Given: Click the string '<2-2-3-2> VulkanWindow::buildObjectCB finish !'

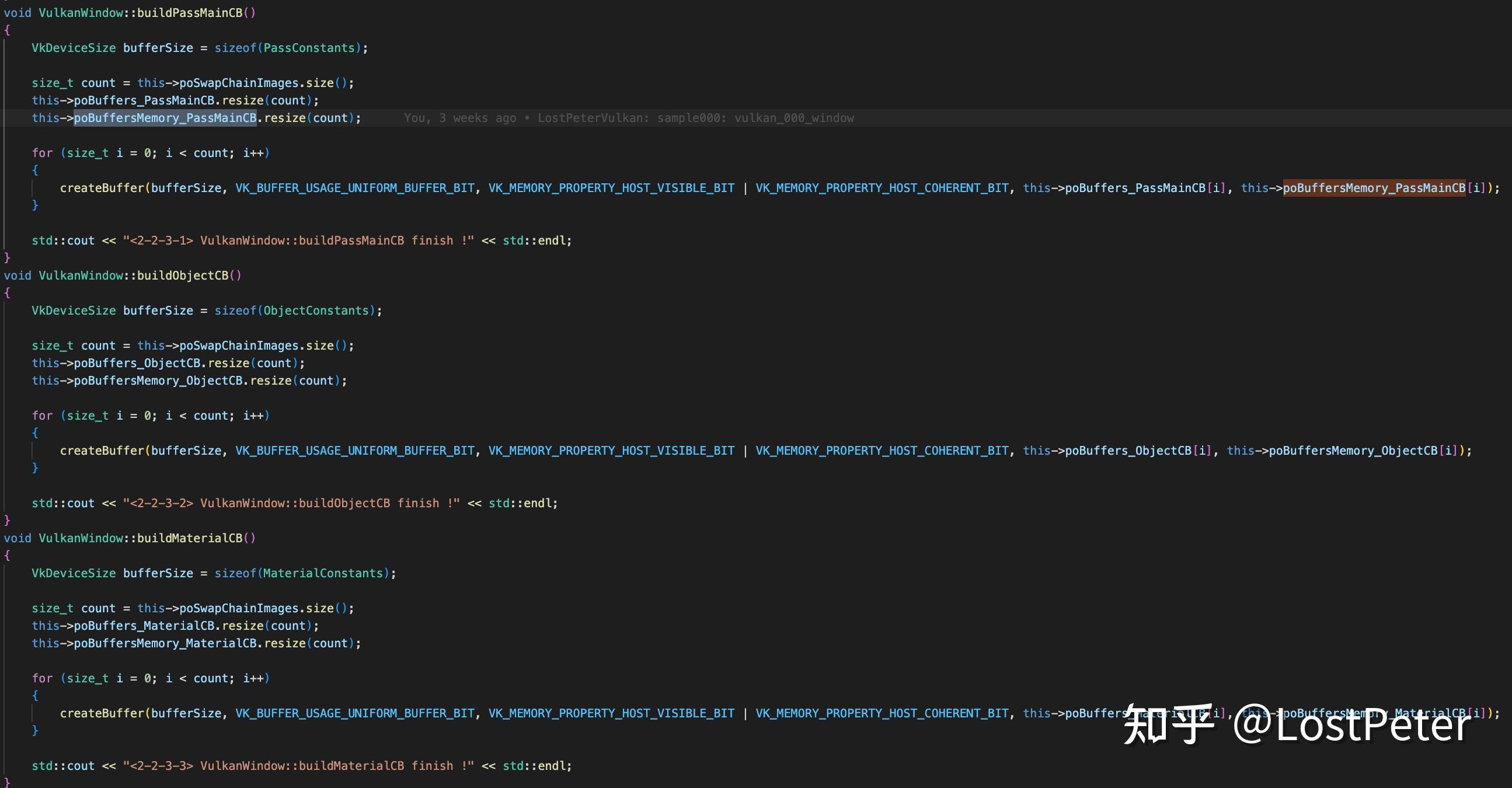Looking at the screenshot, I should [x=291, y=503].
